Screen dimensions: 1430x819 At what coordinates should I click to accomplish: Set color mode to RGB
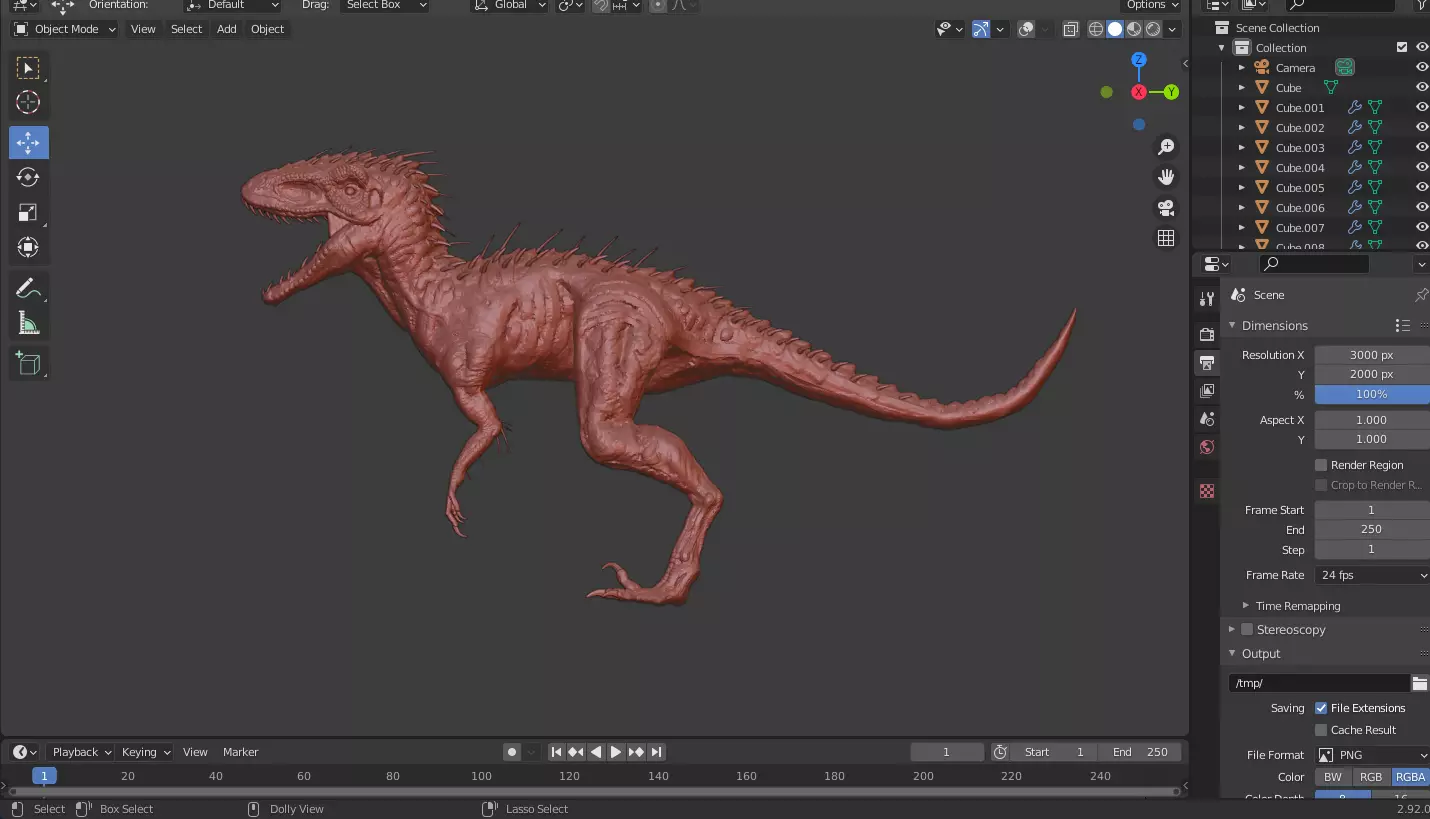tap(1371, 777)
